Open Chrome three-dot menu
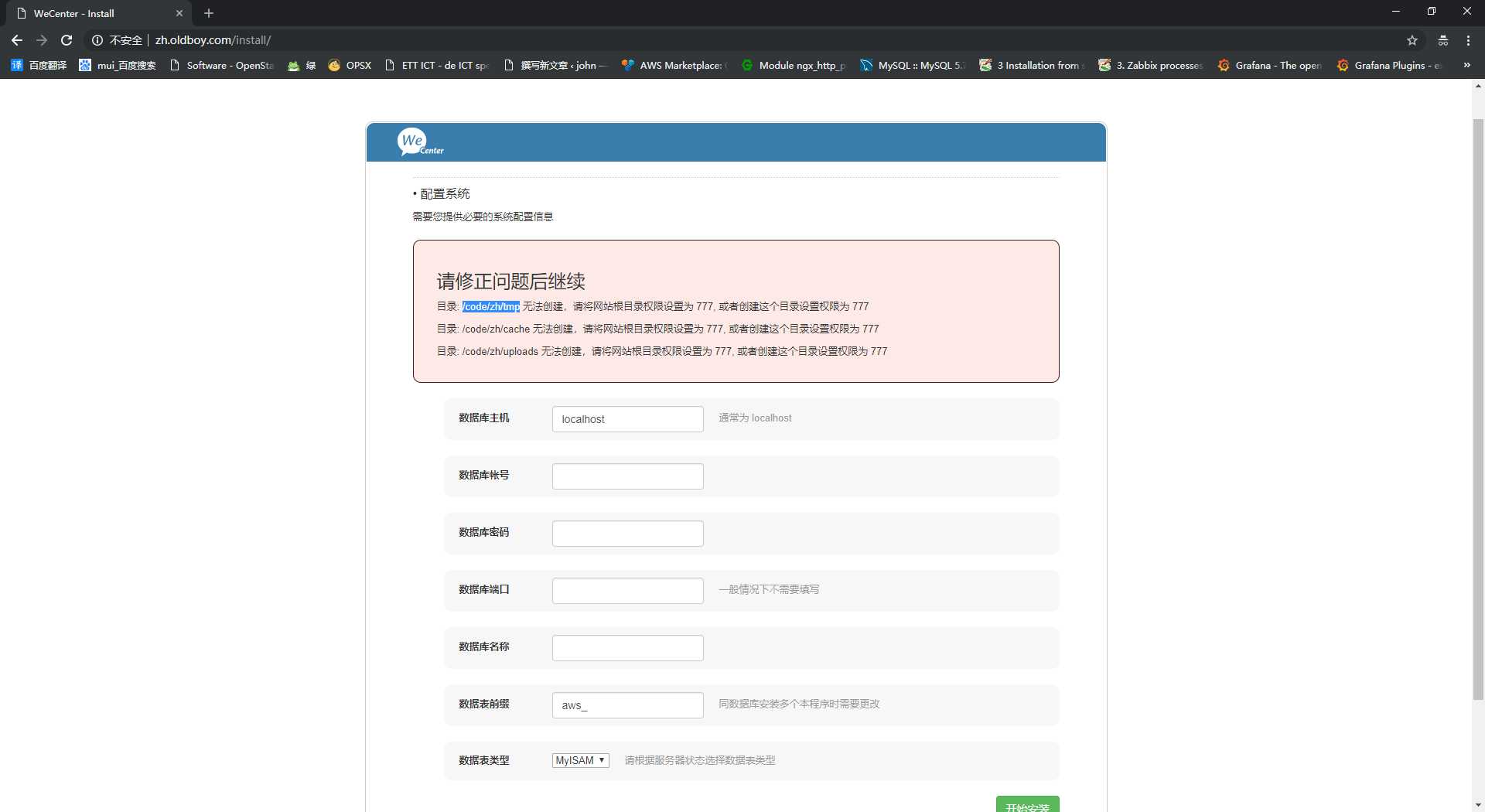Image resolution: width=1485 pixels, height=812 pixels. [x=1468, y=40]
